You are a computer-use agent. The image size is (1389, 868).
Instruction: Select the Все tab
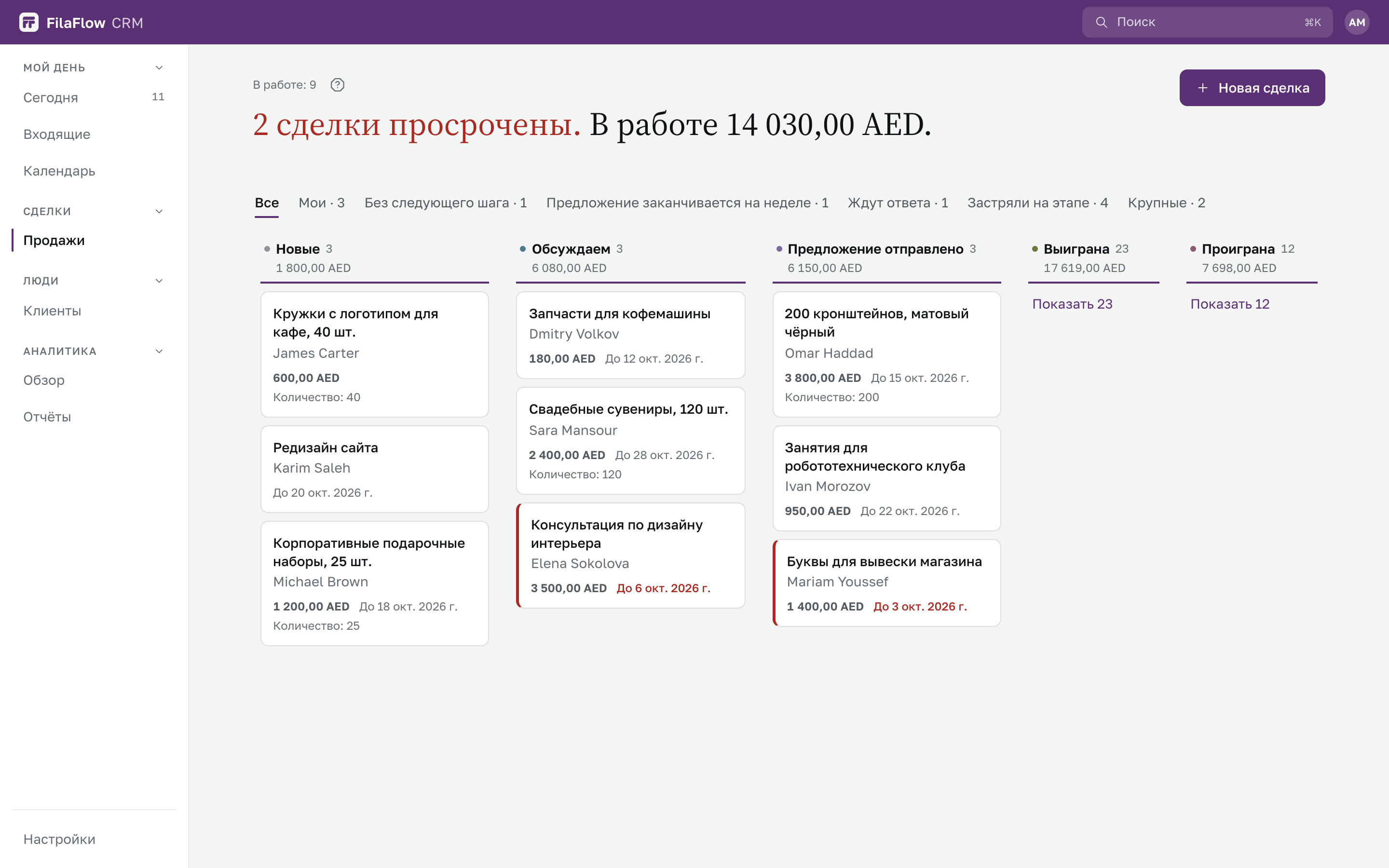(x=267, y=203)
